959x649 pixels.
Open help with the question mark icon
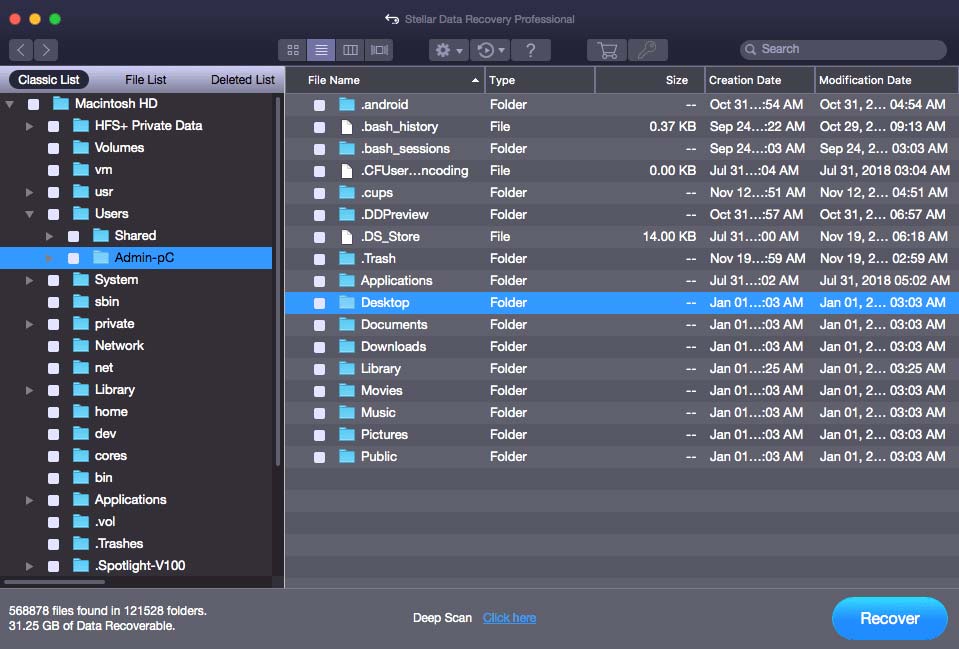point(531,50)
